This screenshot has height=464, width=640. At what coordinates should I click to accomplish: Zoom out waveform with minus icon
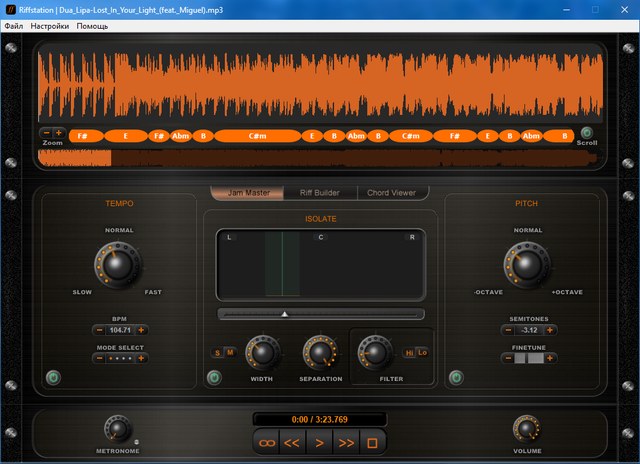pyautogui.click(x=46, y=133)
